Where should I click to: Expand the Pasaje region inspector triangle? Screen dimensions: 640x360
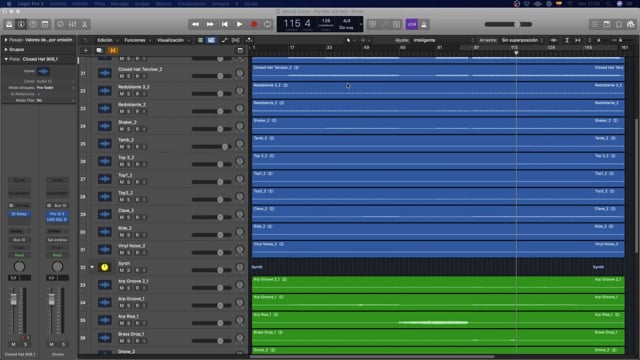coord(6,40)
